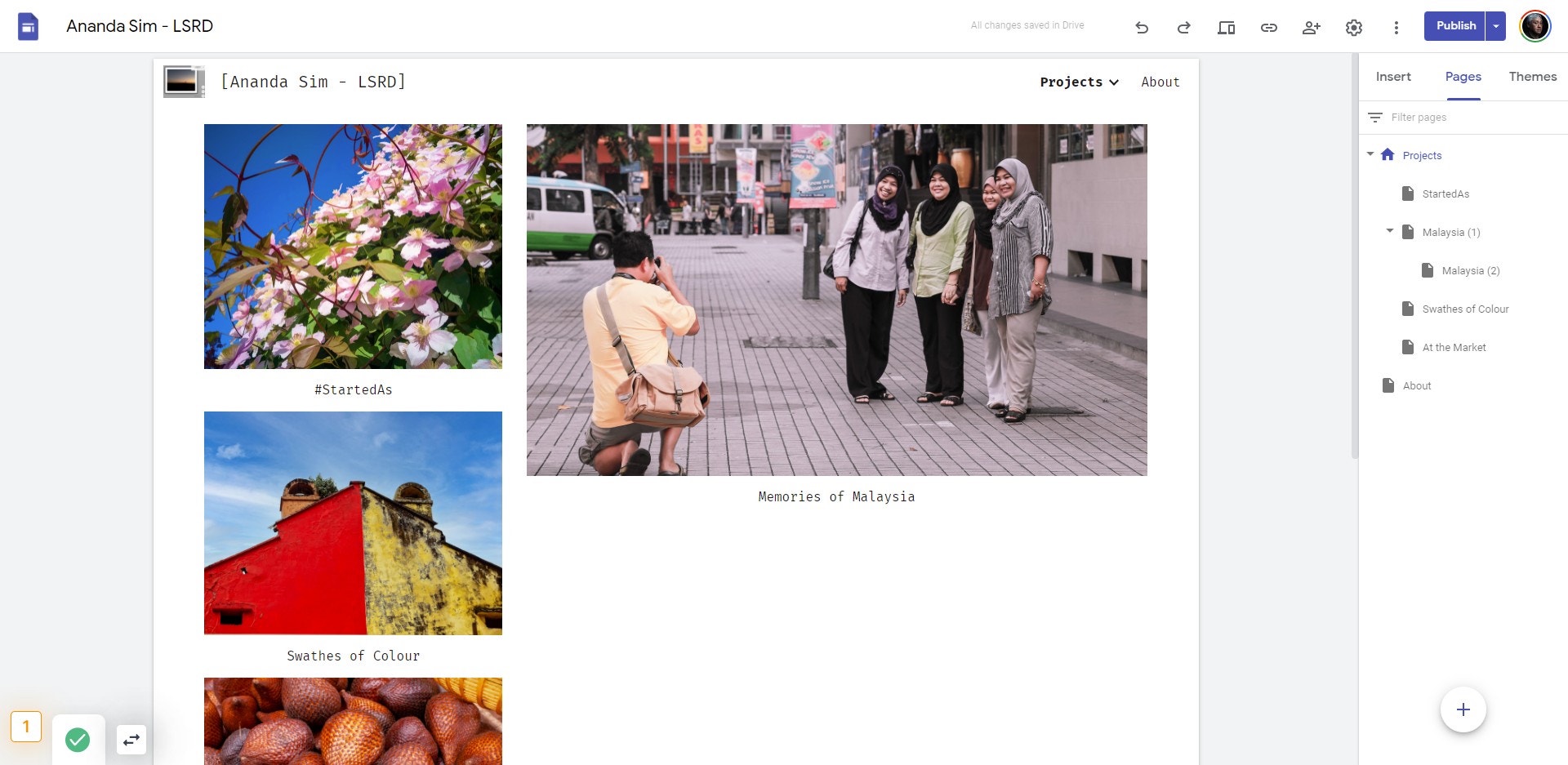Click the Google Sites home logo
This screenshot has width=1568, height=765.
pyautogui.click(x=29, y=27)
